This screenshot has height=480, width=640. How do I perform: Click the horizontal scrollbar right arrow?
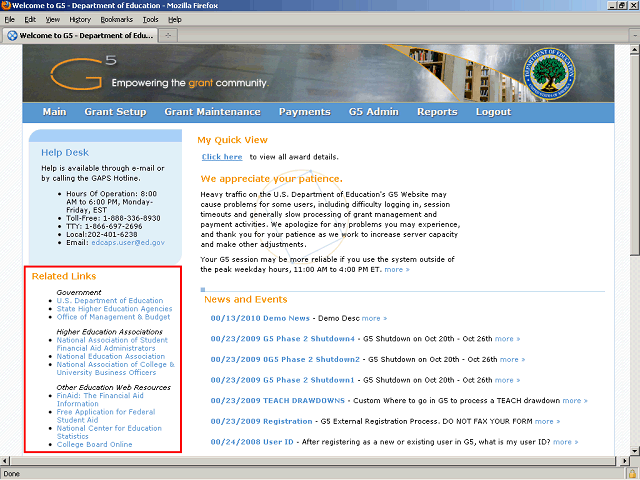click(624, 461)
